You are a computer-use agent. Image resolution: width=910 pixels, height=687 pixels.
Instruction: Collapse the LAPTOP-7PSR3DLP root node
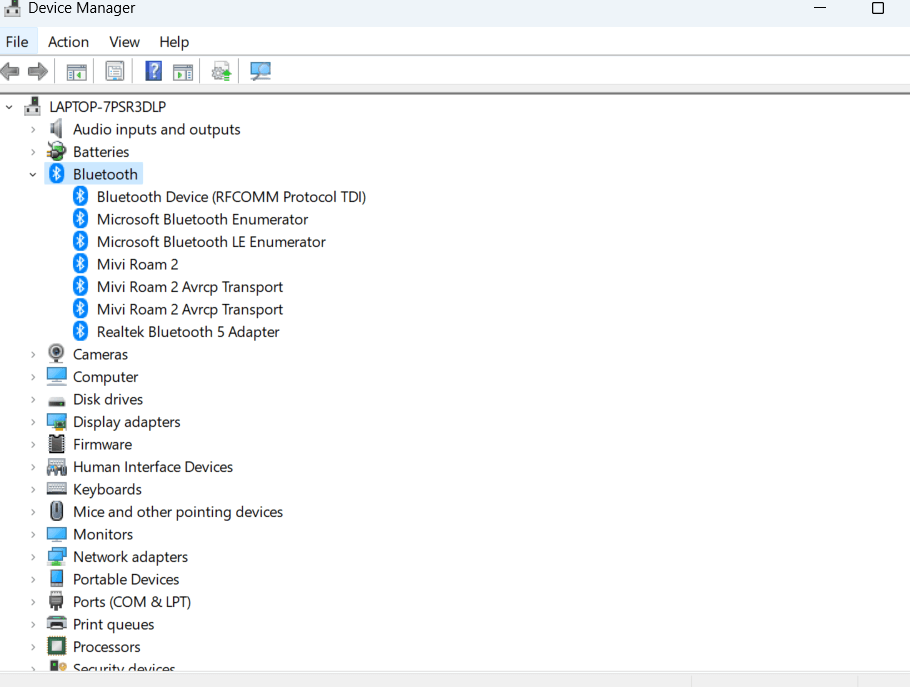10,106
